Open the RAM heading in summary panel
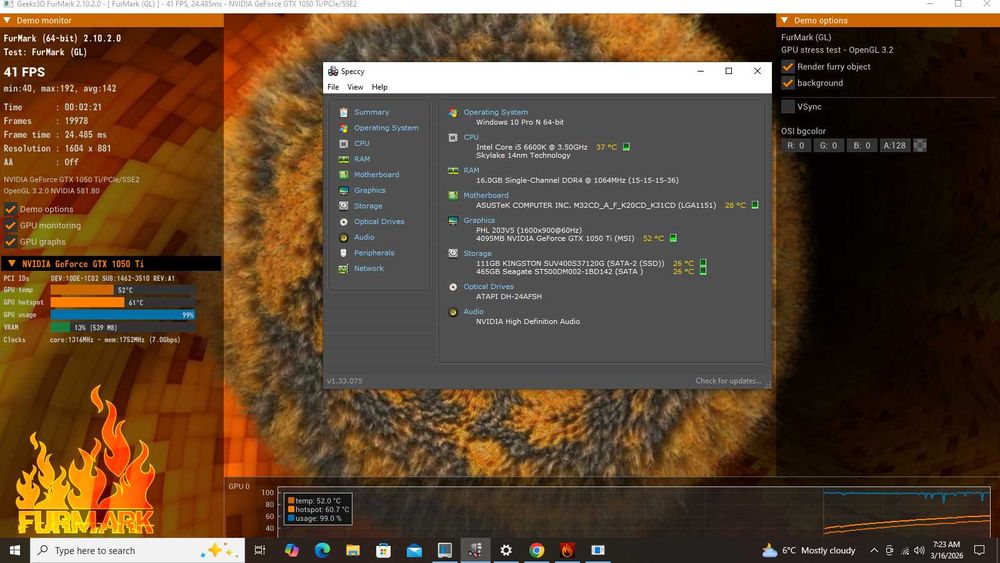Image resolution: width=1000 pixels, height=563 pixels. (471, 170)
